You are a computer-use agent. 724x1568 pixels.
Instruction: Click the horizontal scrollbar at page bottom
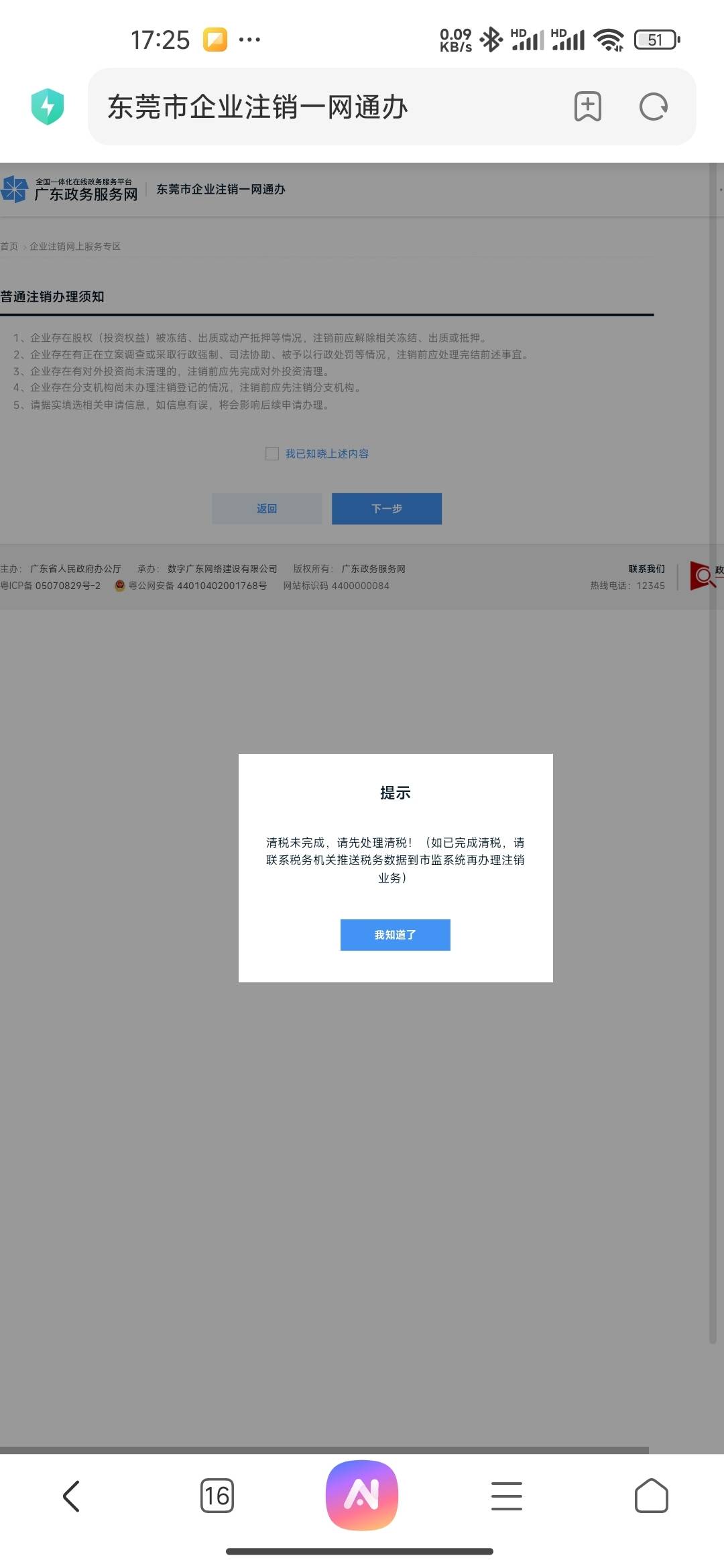click(x=324, y=1450)
